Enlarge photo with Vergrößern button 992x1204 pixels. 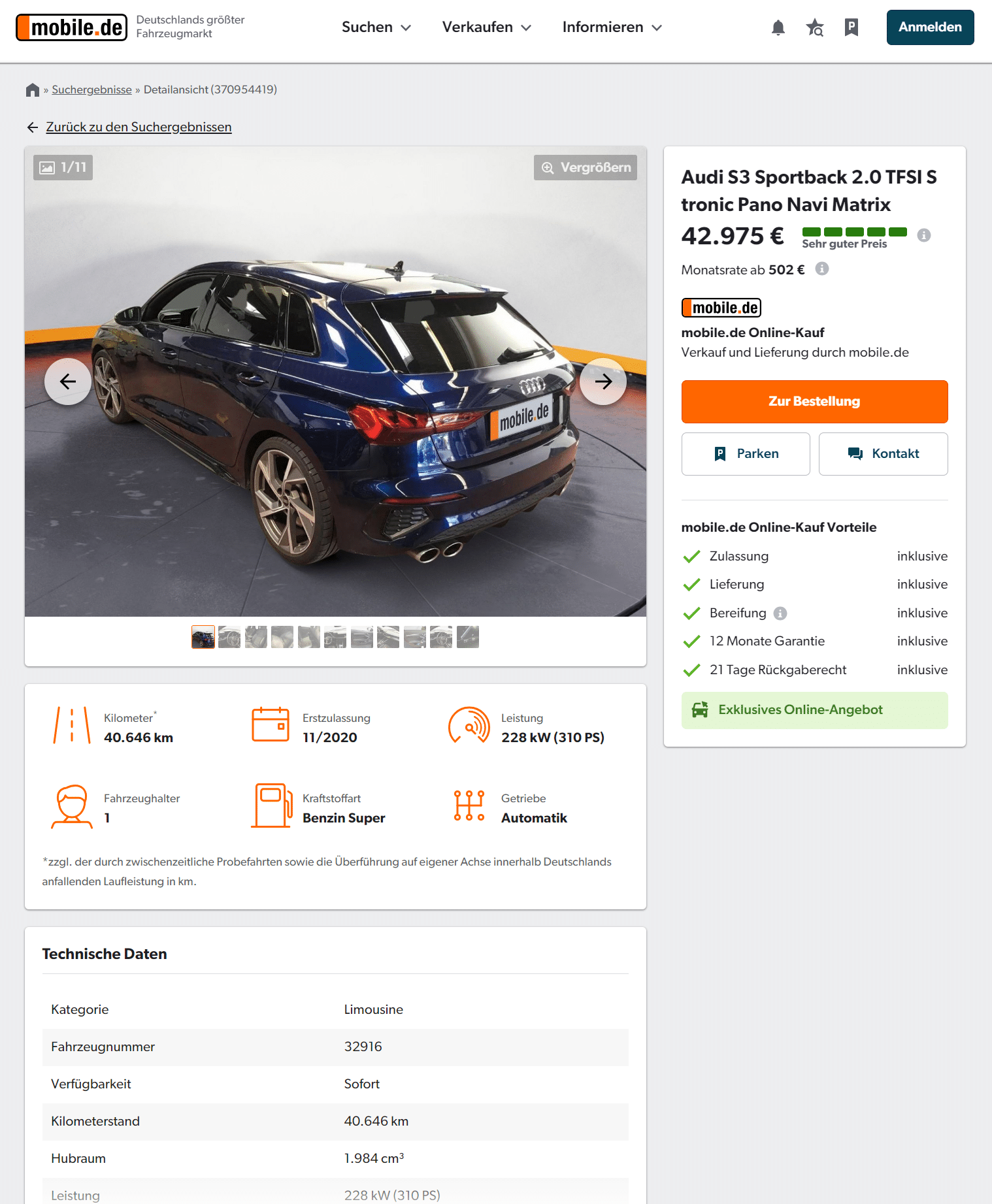[x=586, y=168]
